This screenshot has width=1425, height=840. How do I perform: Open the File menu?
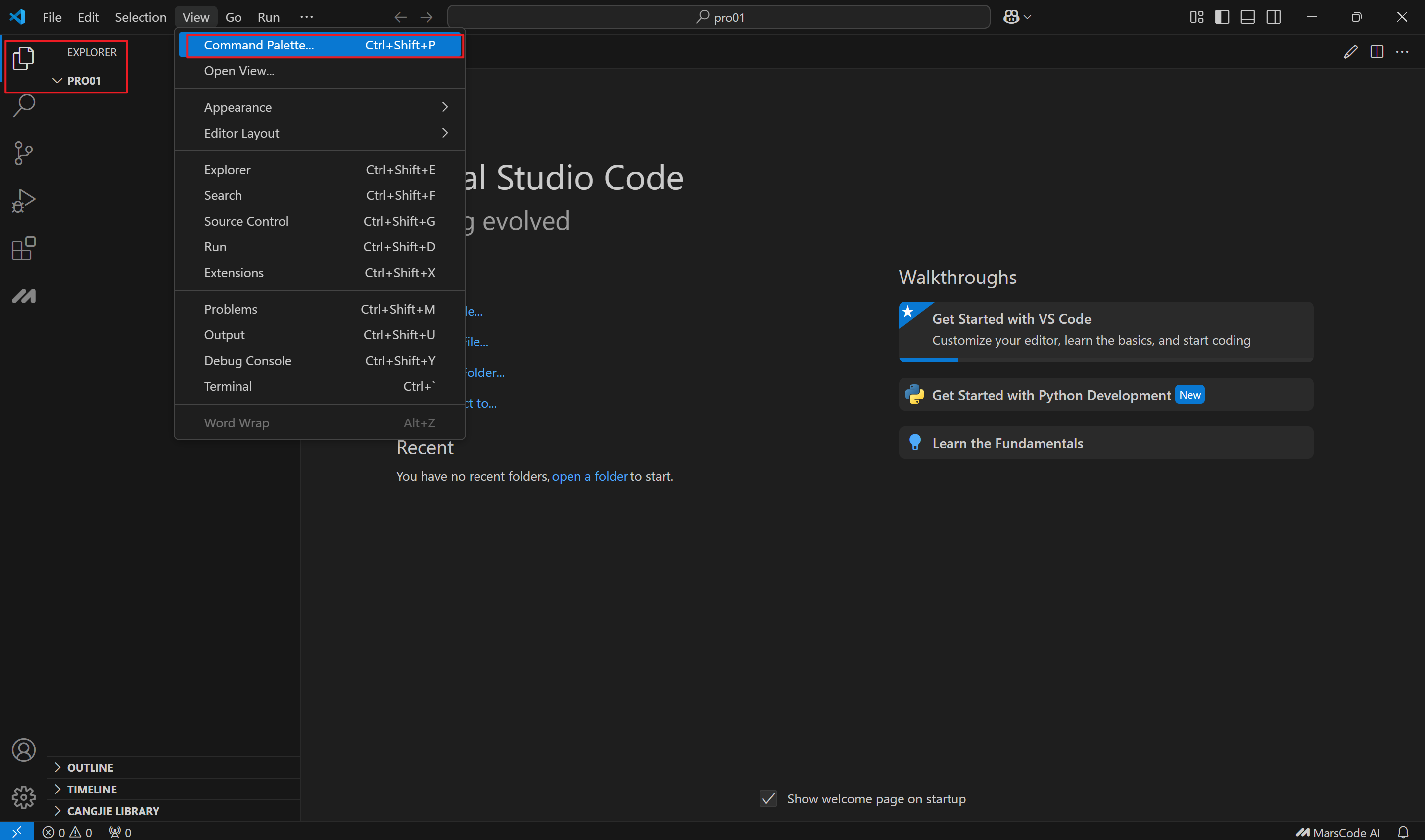(x=52, y=17)
